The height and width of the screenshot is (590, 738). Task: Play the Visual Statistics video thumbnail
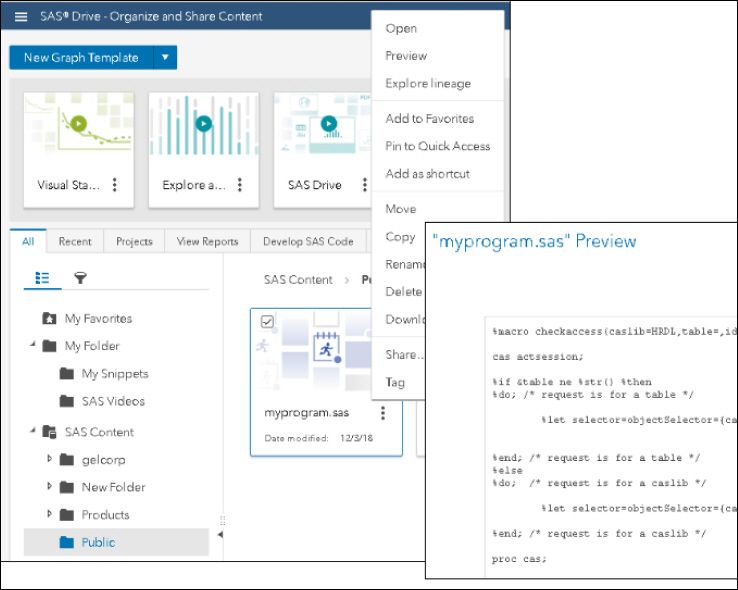point(79,123)
